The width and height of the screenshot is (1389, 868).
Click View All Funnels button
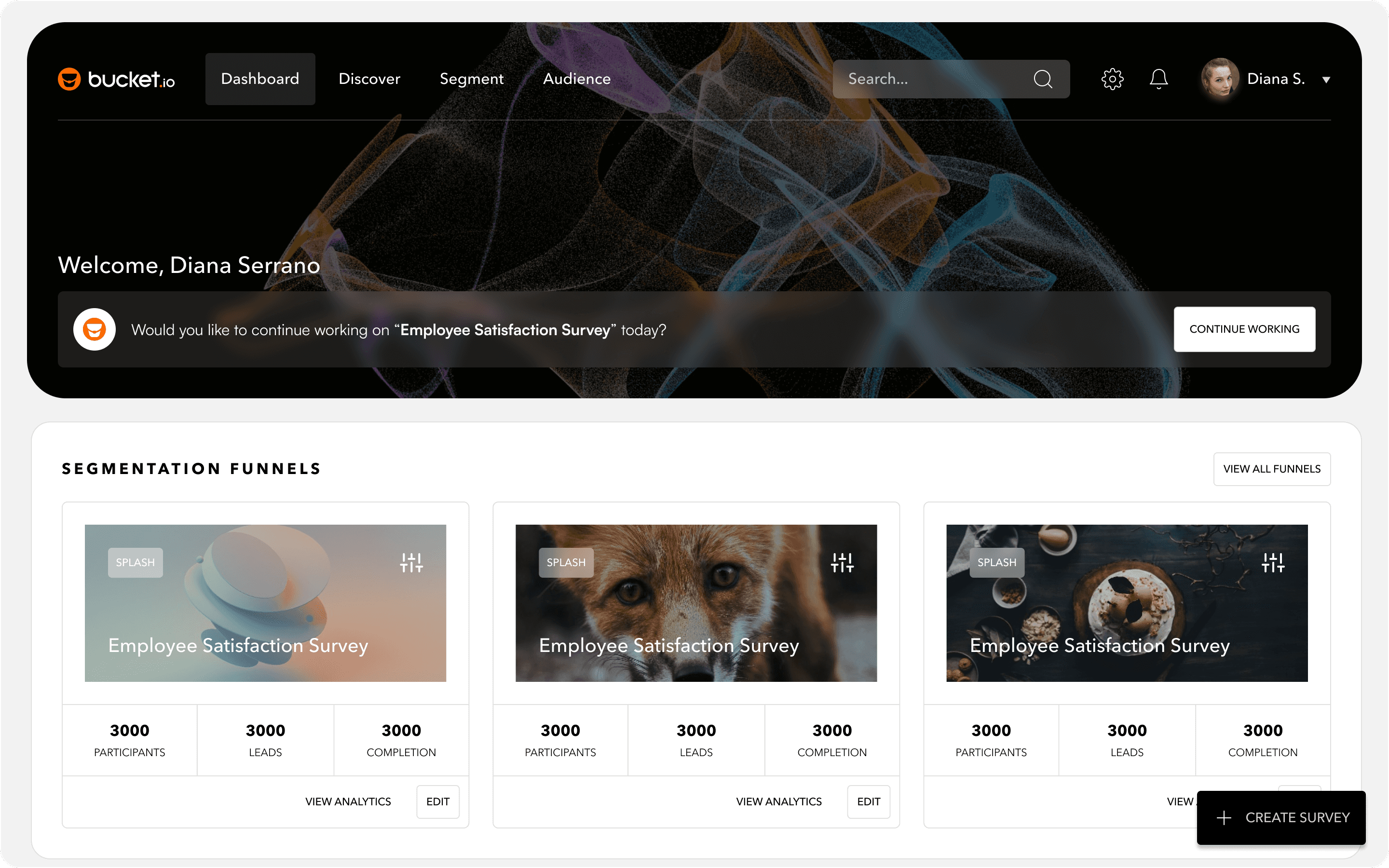point(1271,469)
